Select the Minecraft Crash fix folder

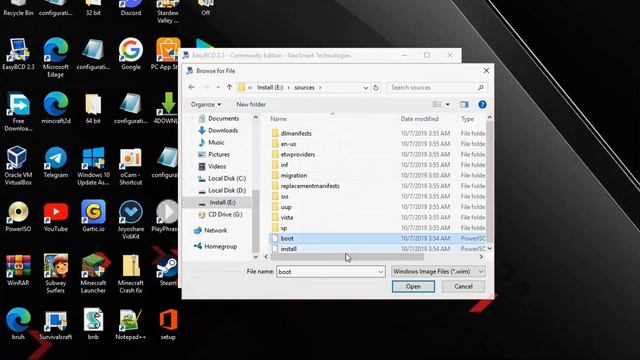coord(131,273)
